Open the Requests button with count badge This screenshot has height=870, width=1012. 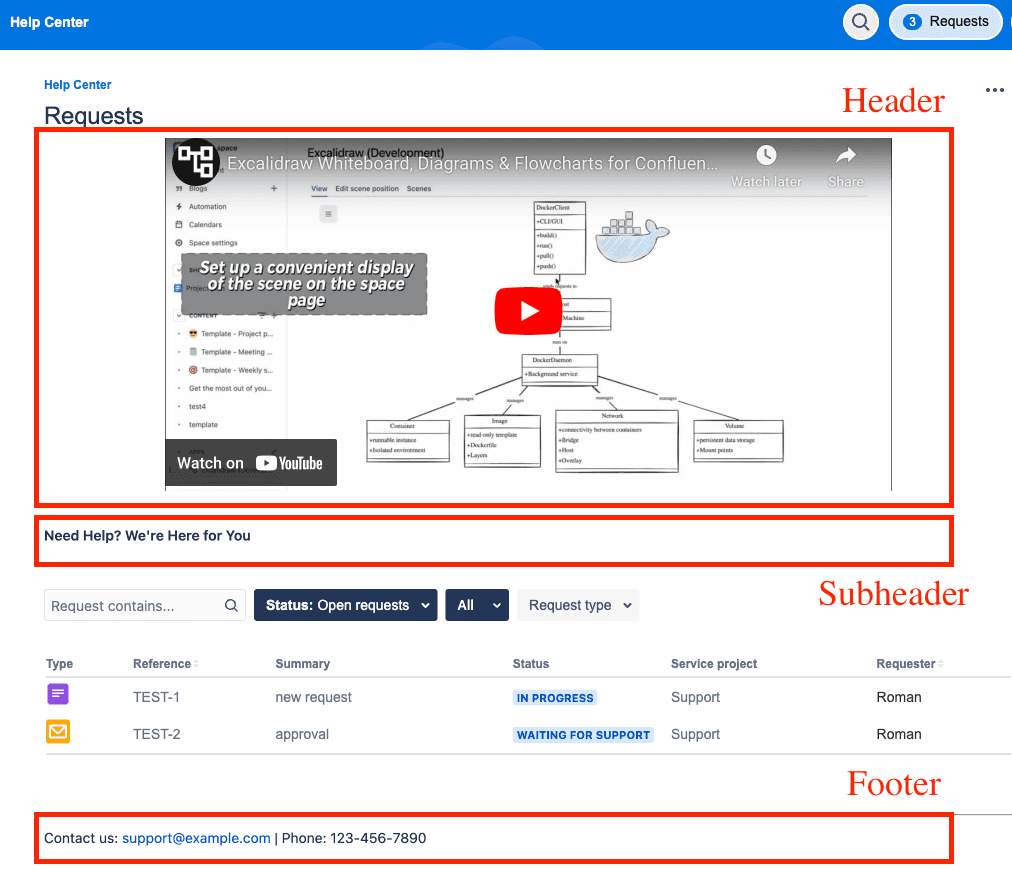coord(946,22)
